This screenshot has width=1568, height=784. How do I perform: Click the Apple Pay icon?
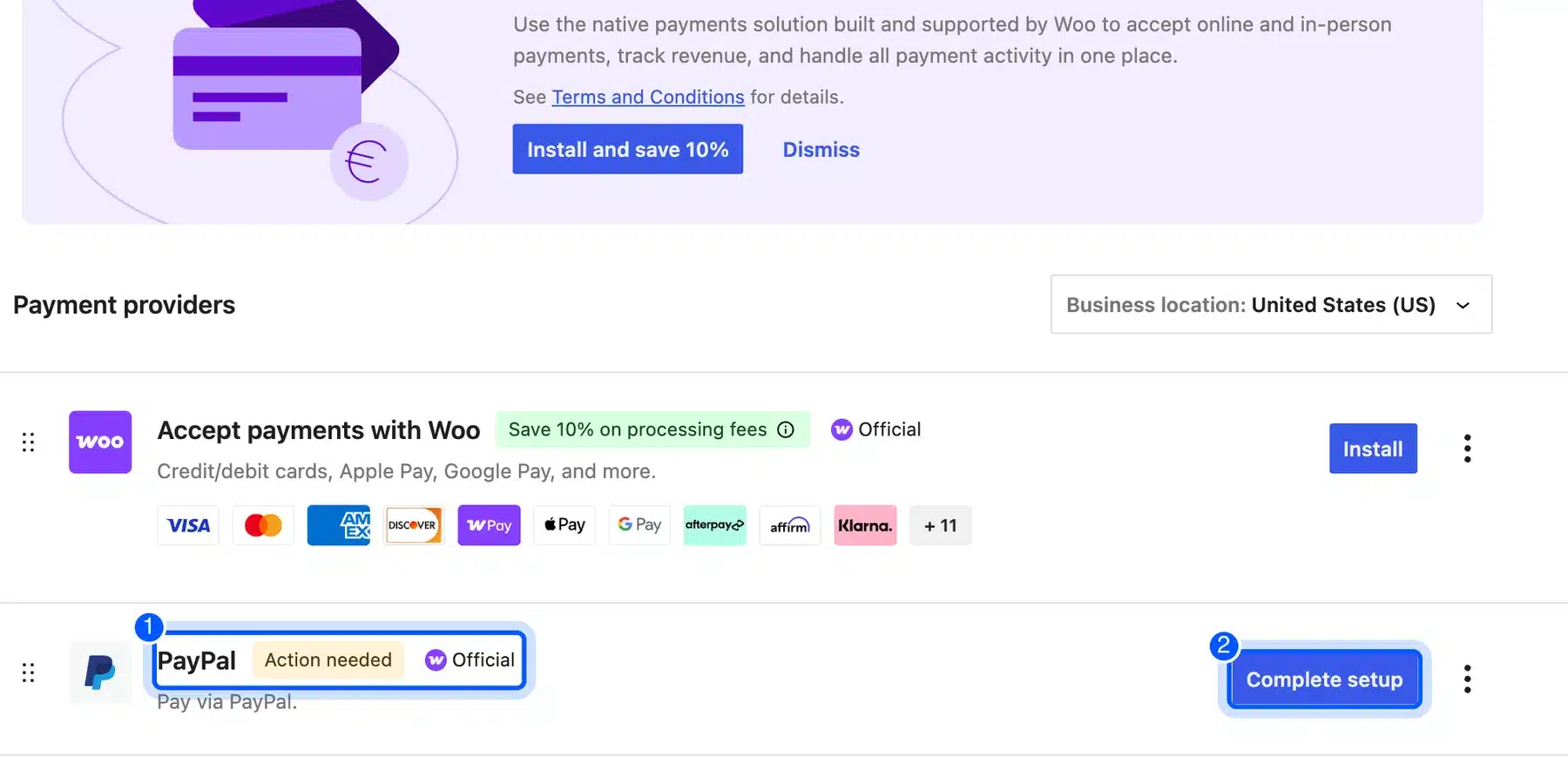(x=564, y=525)
